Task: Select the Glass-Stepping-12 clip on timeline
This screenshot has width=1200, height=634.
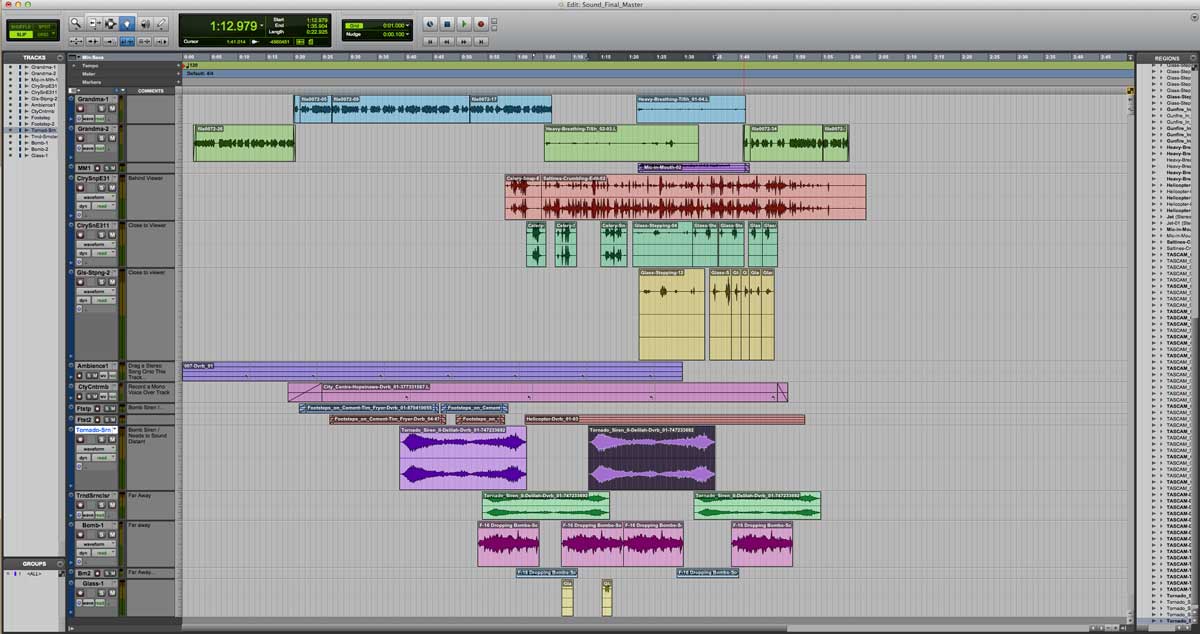Action: [x=672, y=313]
